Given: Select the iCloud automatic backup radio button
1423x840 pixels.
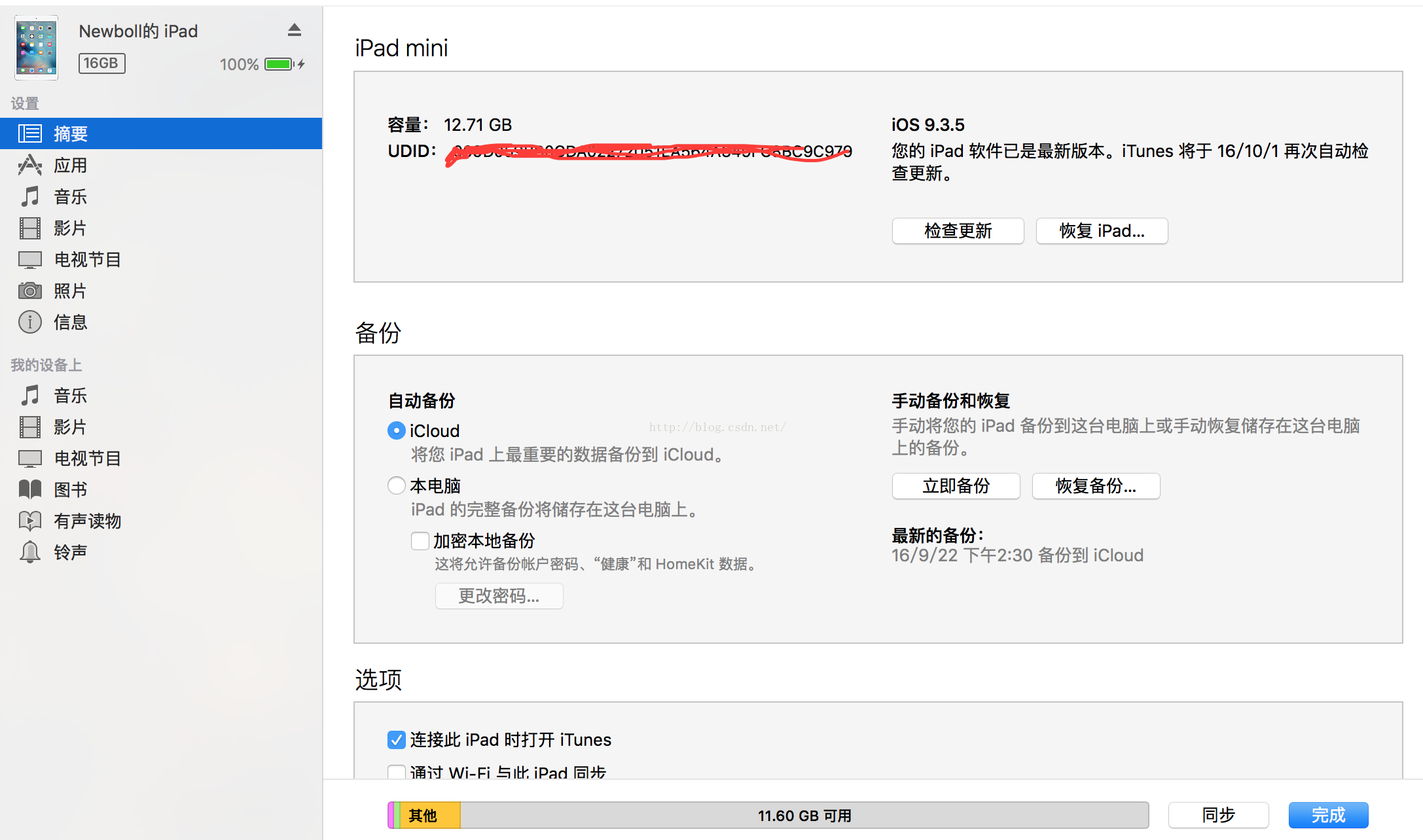Looking at the screenshot, I should [396, 430].
